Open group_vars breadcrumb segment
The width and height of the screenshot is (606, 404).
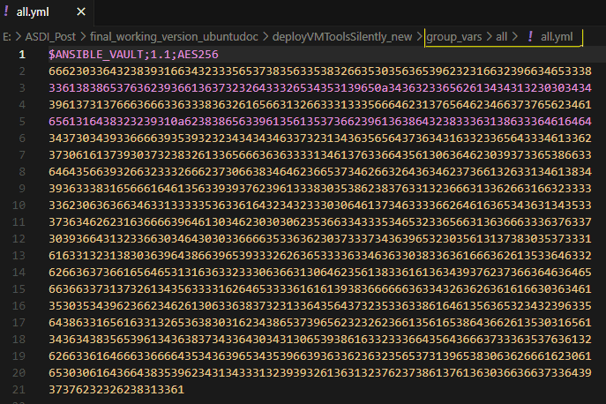pyautogui.click(x=454, y=37)
